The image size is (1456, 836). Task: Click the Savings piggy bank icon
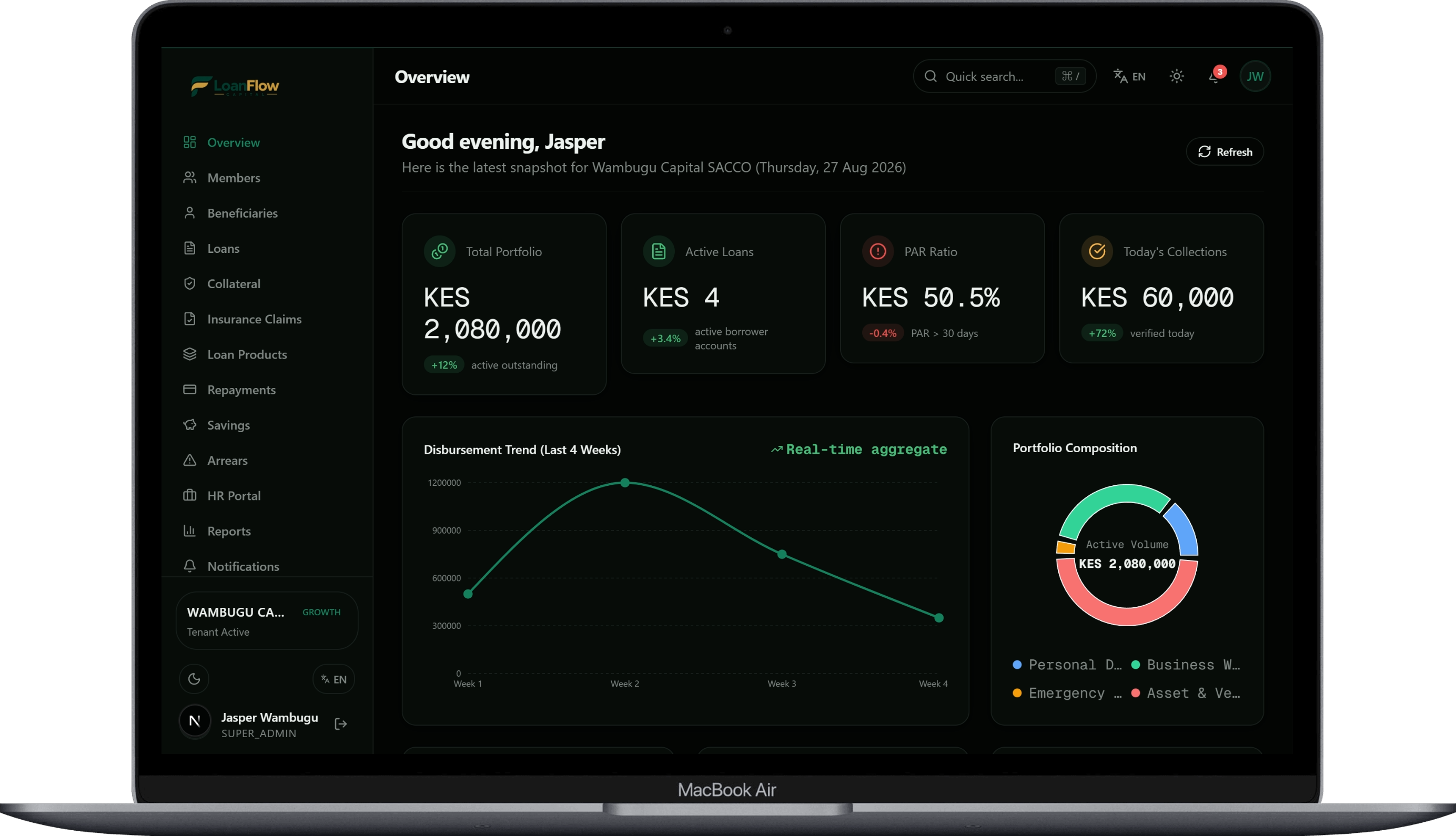coord(189,425)
